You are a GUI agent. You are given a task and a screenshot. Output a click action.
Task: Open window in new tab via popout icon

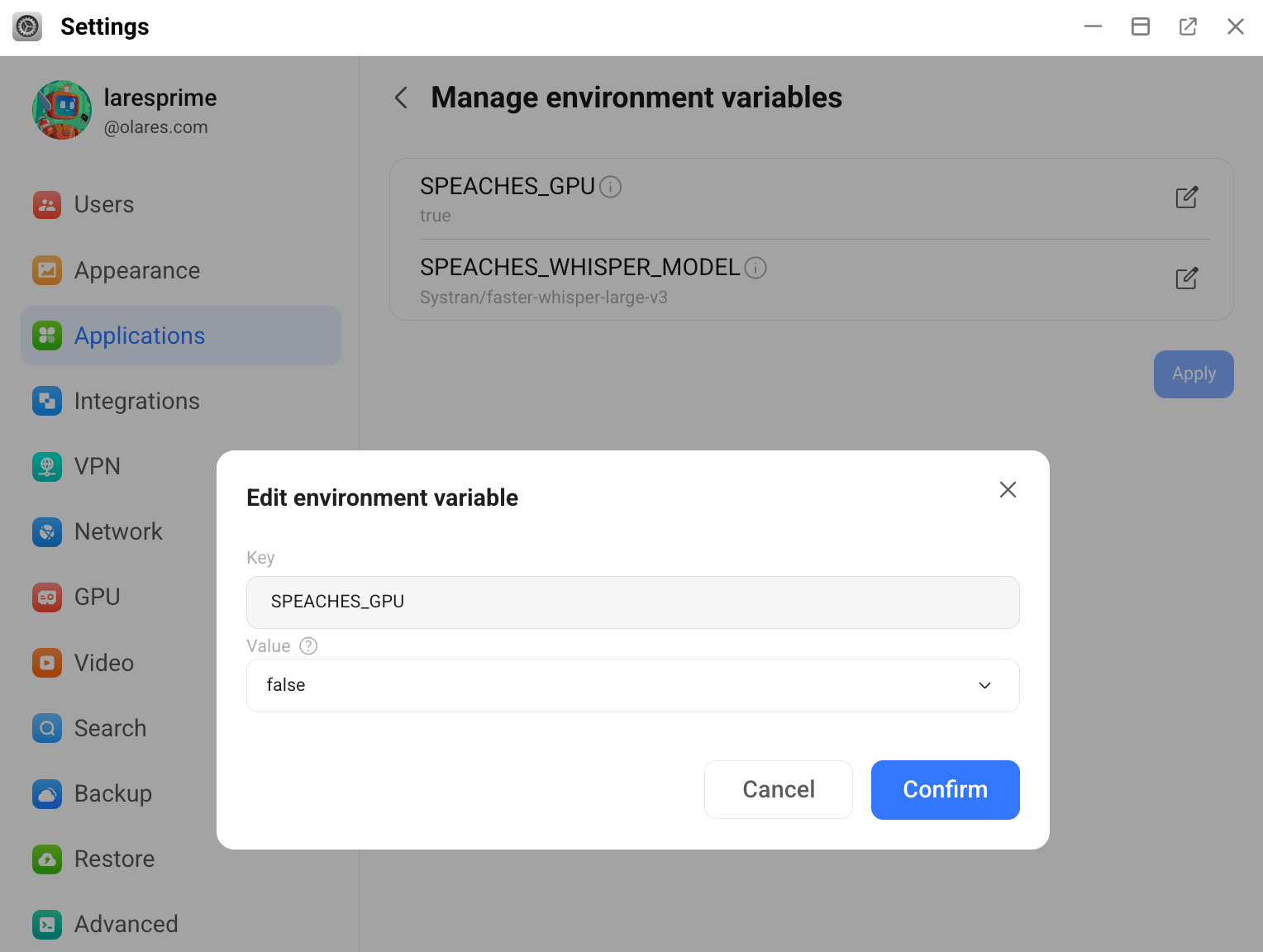click(1188, 26)
